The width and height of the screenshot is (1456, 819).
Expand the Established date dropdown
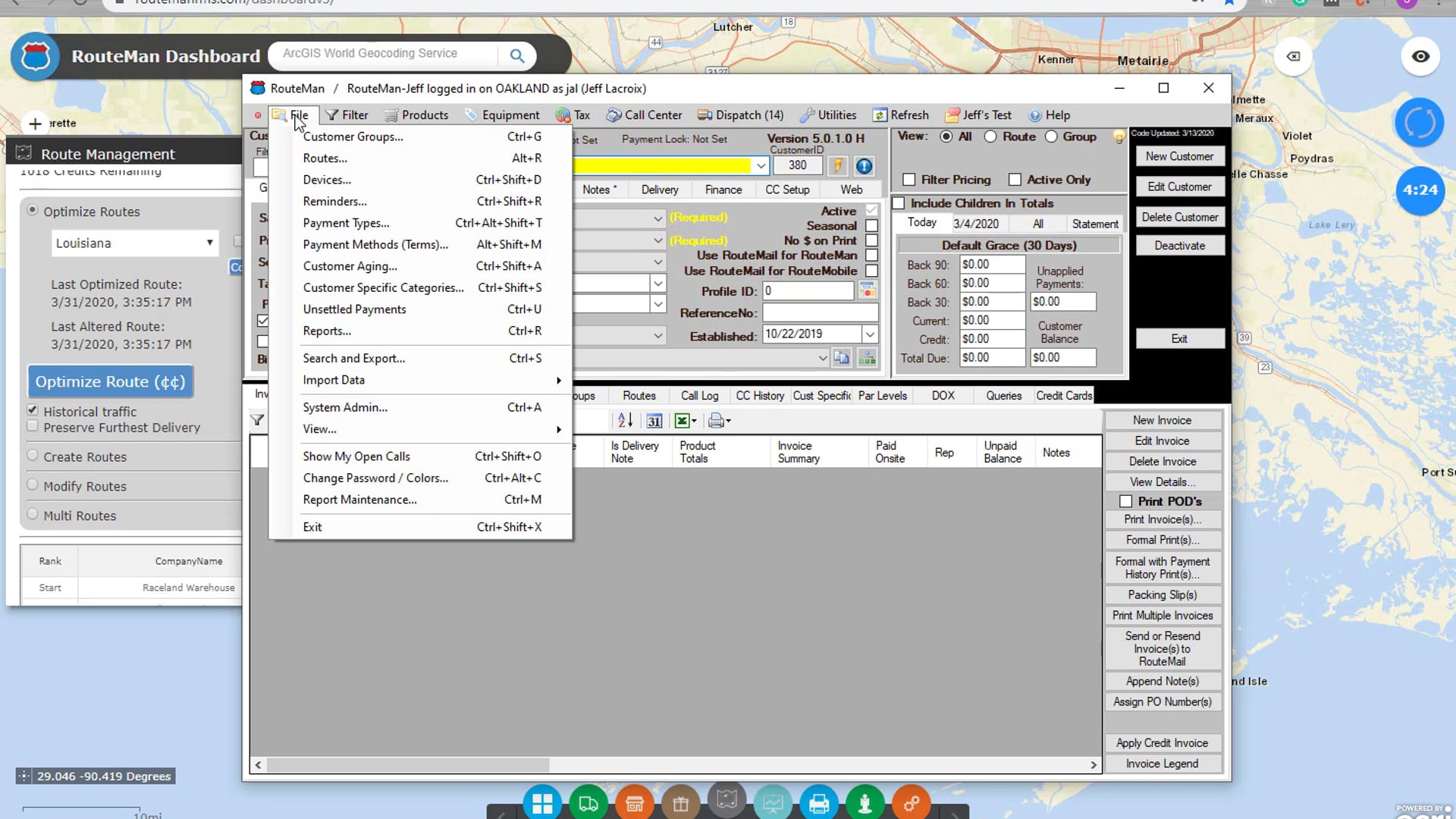click(x=871, y=334)
